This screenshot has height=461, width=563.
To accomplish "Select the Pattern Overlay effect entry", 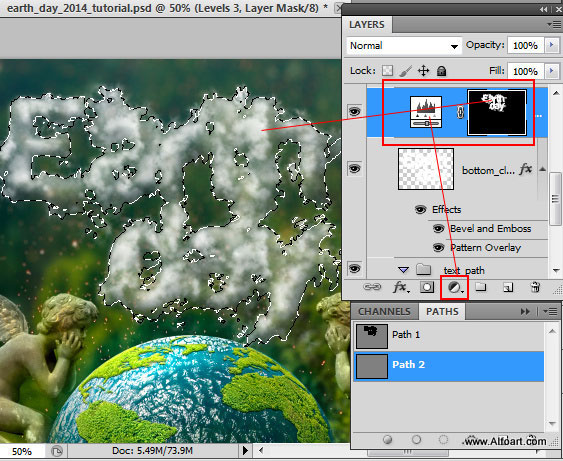I will click(485, 248).
